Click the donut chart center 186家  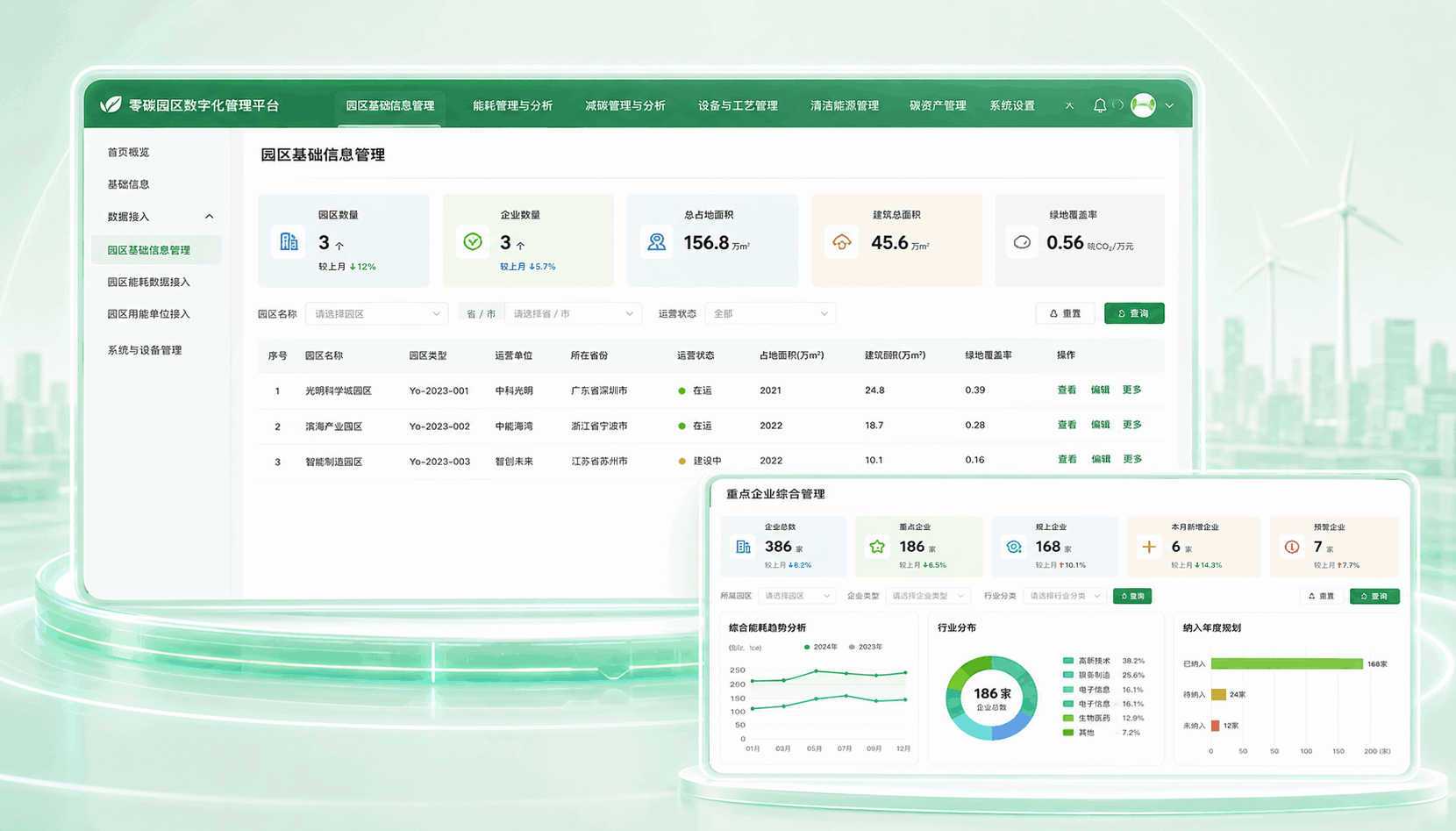pyautogui.click(x=991, y=698)
